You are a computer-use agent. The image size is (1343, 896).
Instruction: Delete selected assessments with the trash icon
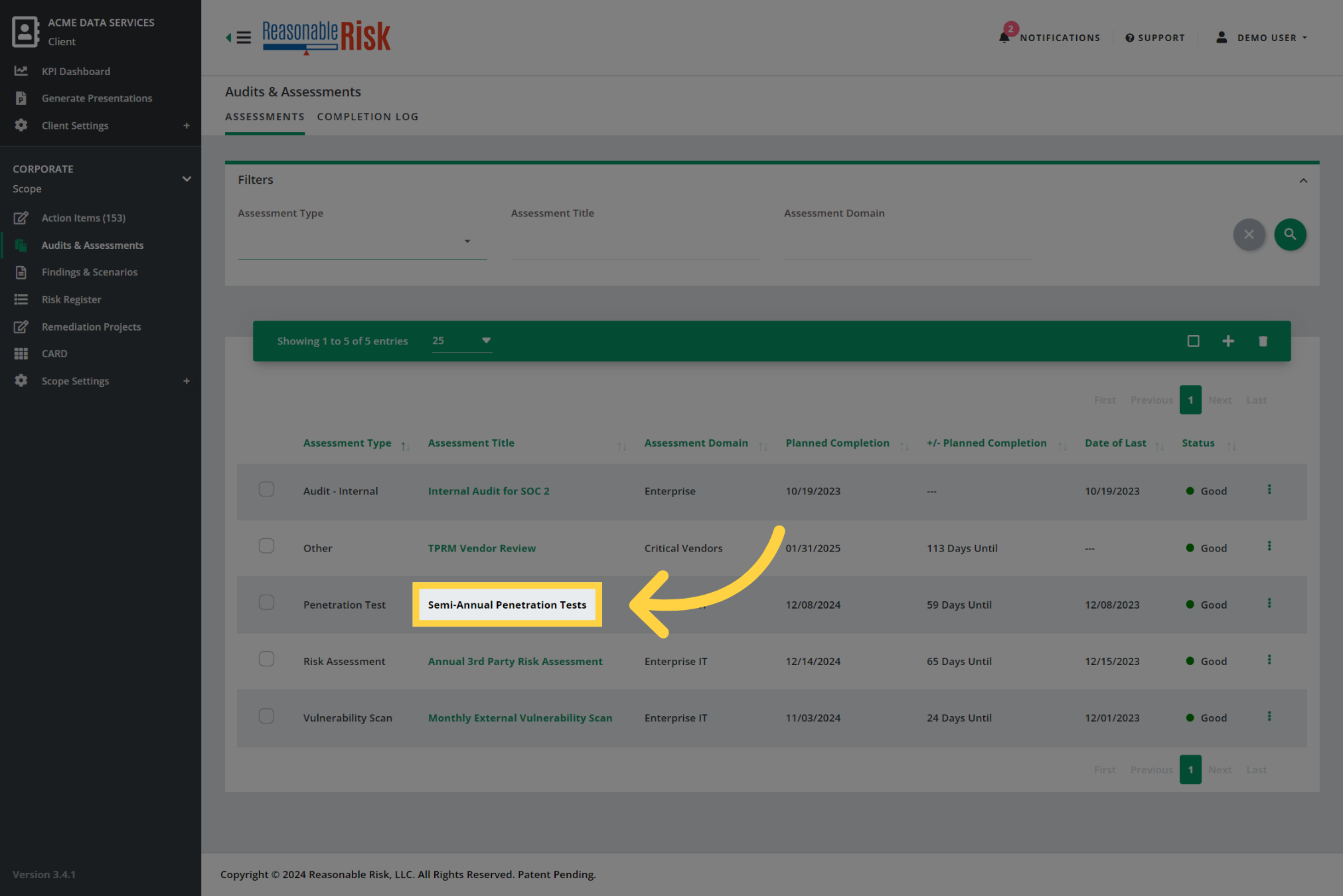point(1263,341)
